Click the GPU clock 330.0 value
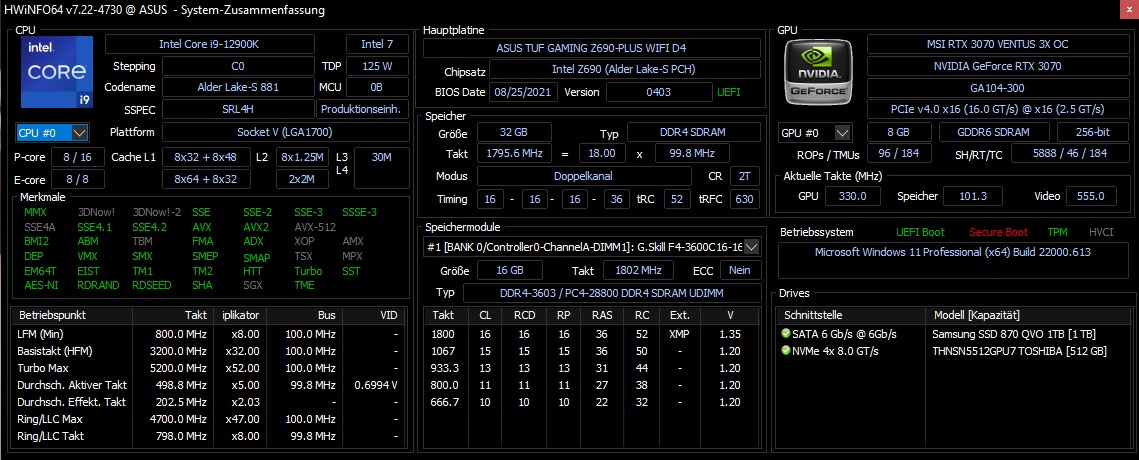Image resolution: width=1139 pixels, height=460 pixels. point(854,196)
